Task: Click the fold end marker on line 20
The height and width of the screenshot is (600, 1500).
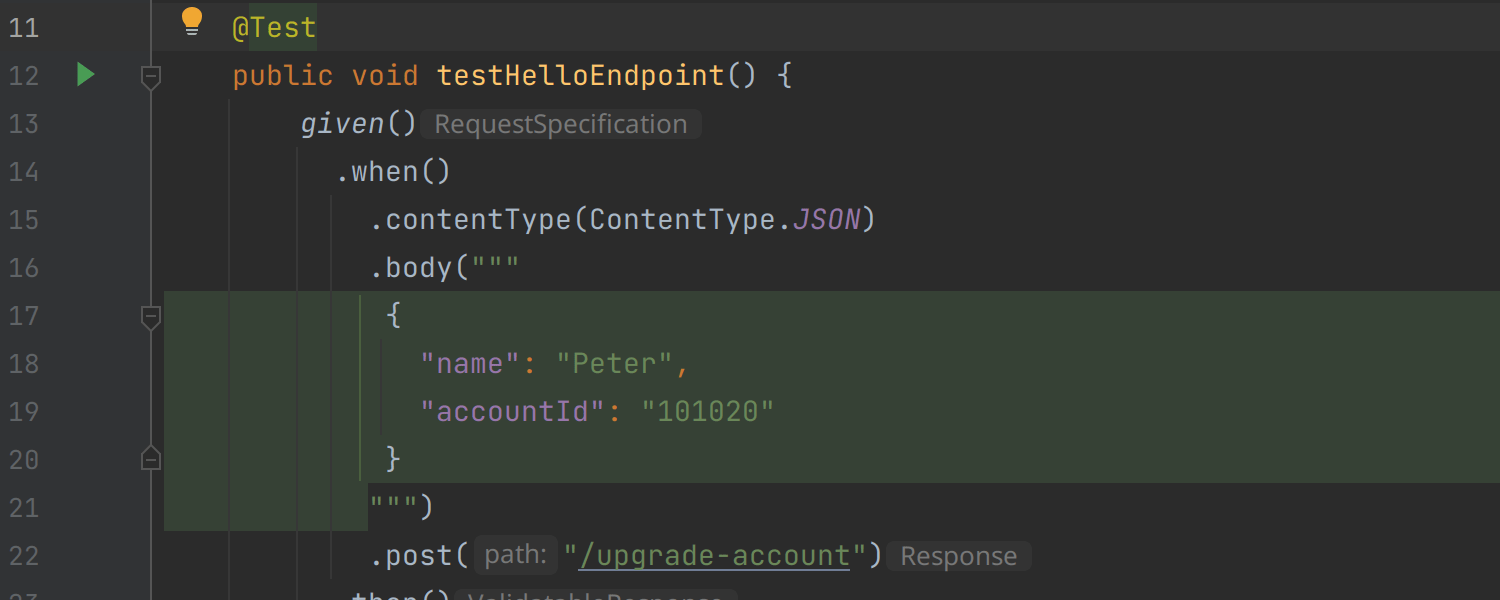Action: point(151,459)
